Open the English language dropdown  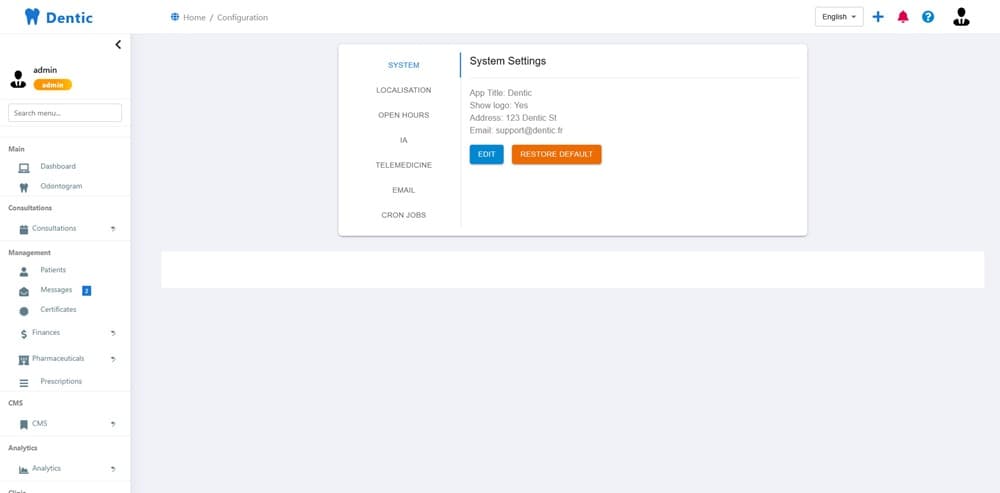click(838, 17)
